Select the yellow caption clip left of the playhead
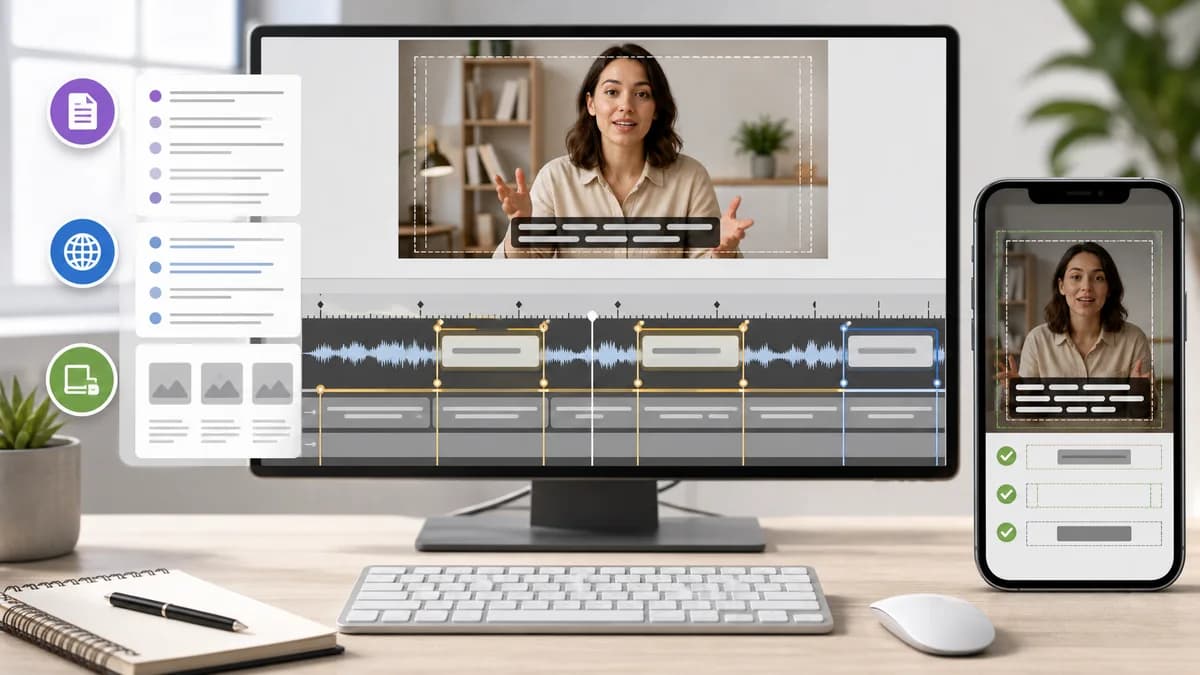The image size is (1200, 675). pos(490,351)
